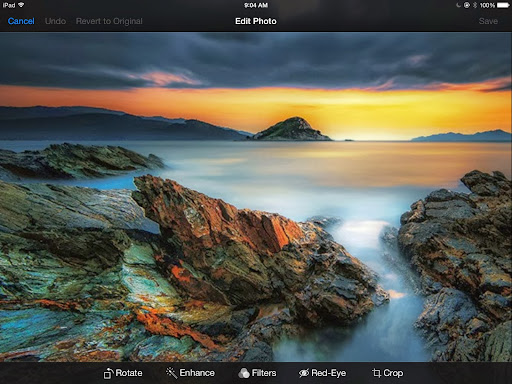Click the Edit Photo title

(x=256, y=21)
